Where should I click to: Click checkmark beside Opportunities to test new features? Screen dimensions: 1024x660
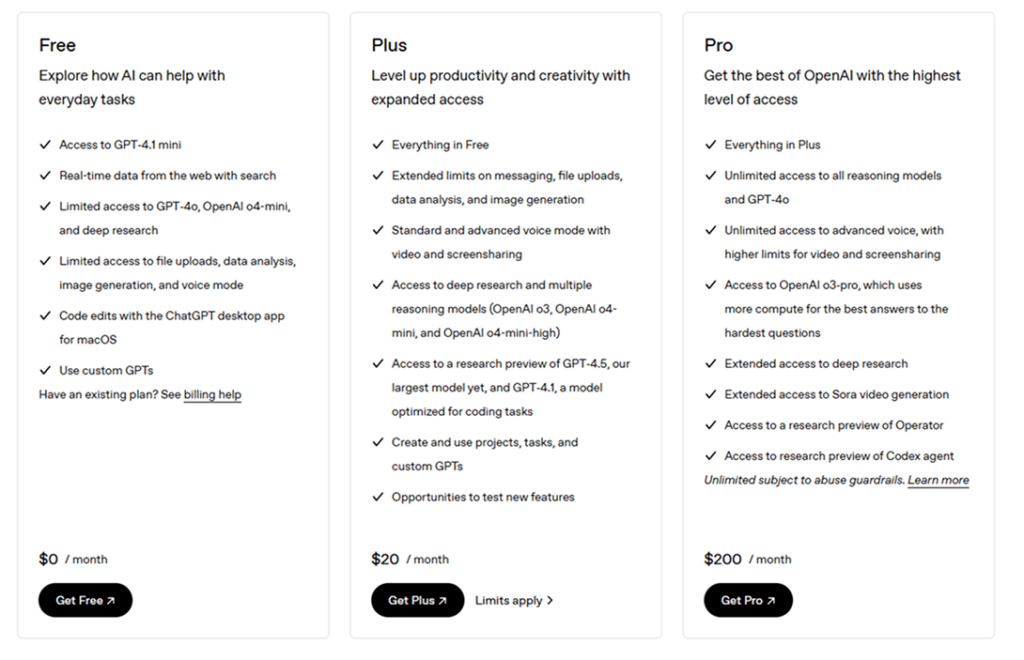[378, 497]
